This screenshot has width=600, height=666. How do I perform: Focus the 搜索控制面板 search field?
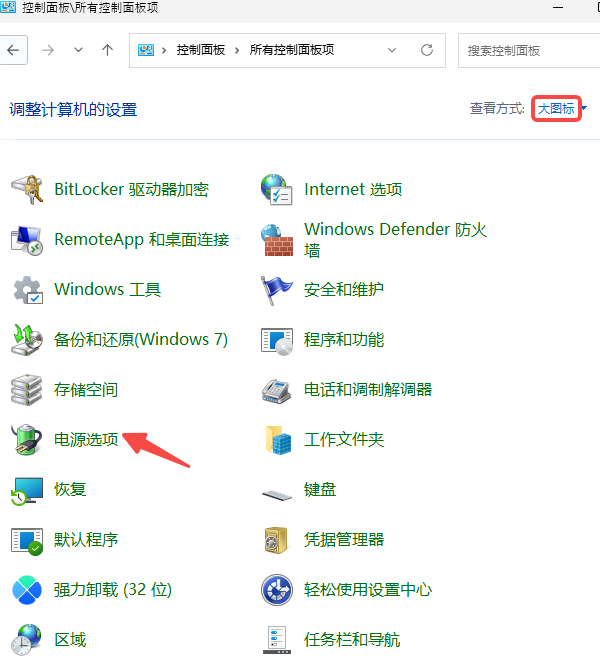(529, 51)
